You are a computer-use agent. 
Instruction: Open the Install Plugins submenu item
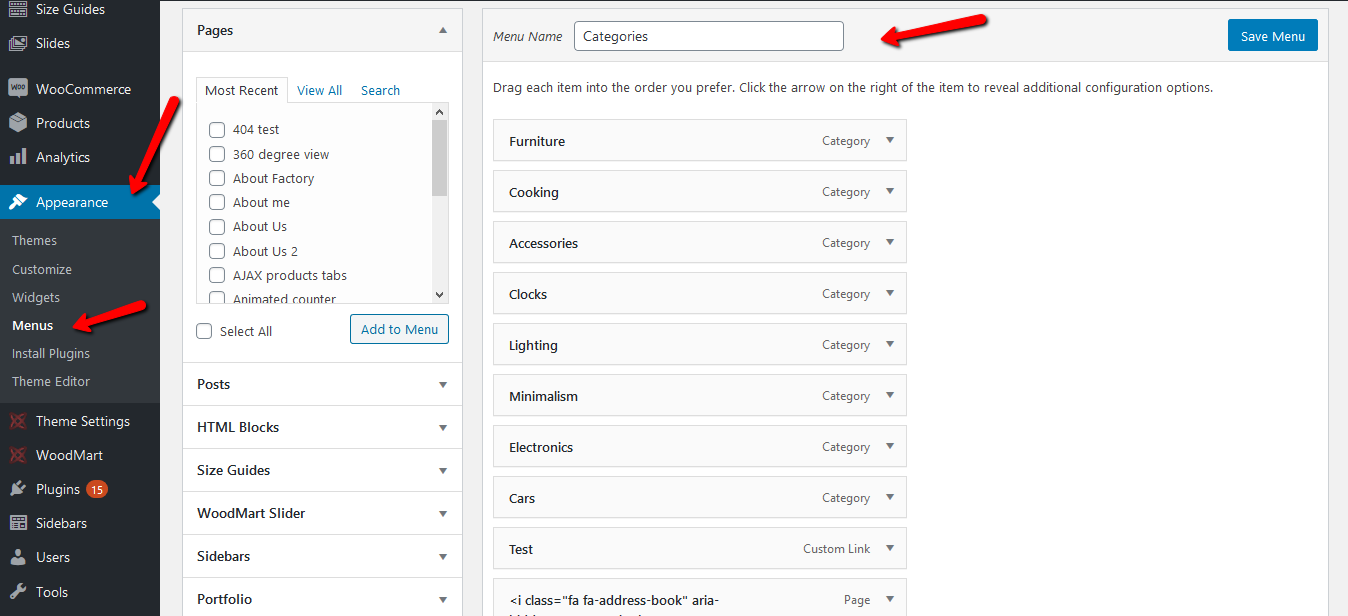pos(51,353)
